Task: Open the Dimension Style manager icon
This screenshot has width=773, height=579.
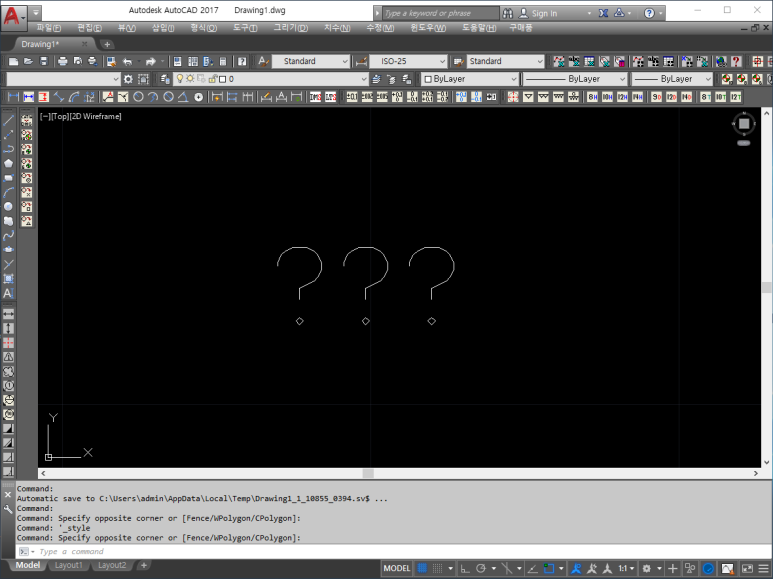Action: click(x=361, y=61)
